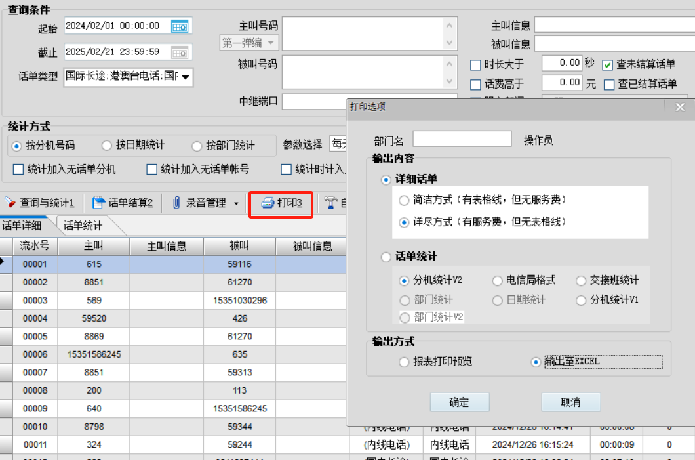Select 话单统计 output radio button

point(386,257)
